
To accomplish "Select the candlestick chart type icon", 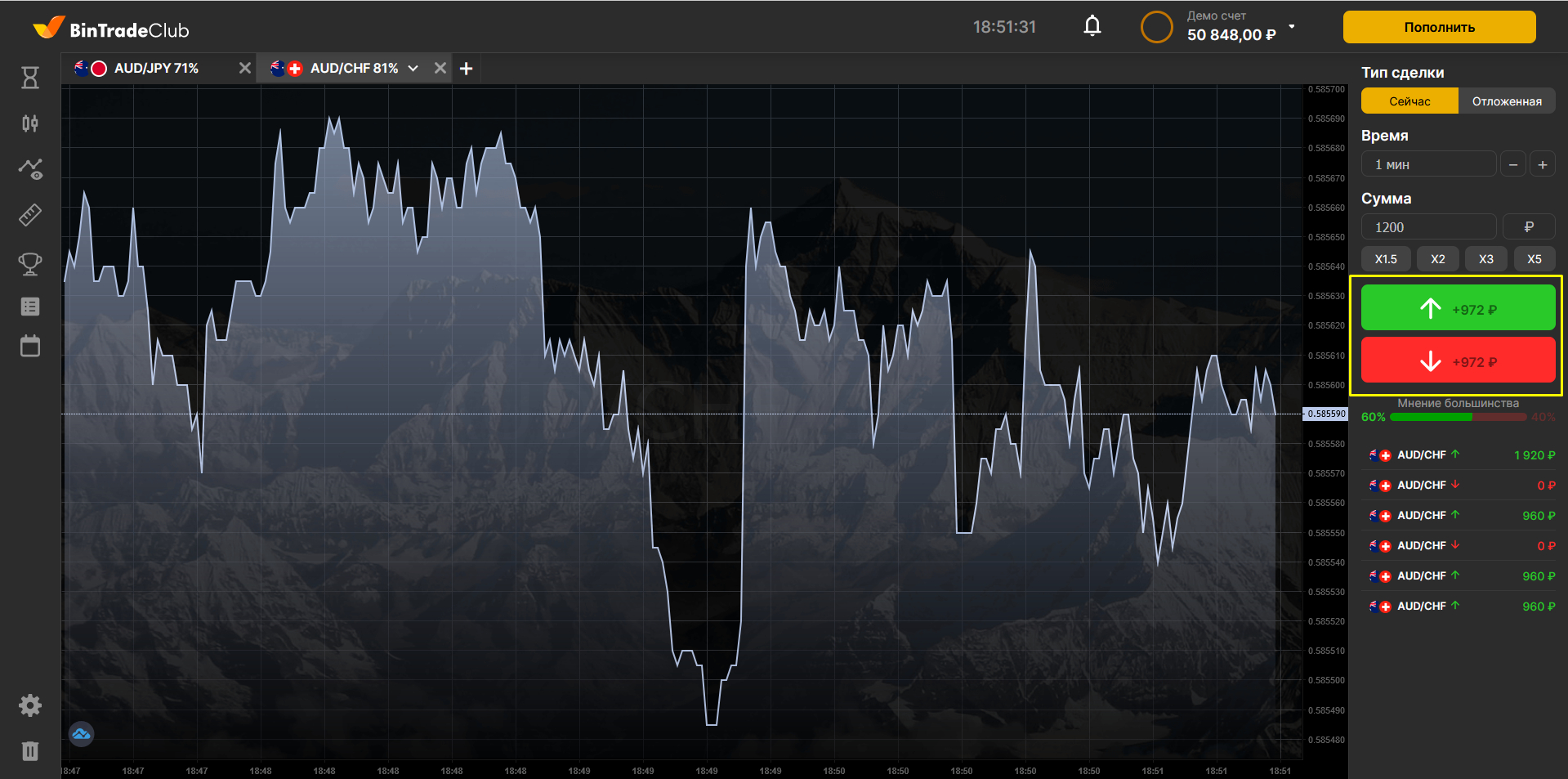I will (x=30, y=123).
